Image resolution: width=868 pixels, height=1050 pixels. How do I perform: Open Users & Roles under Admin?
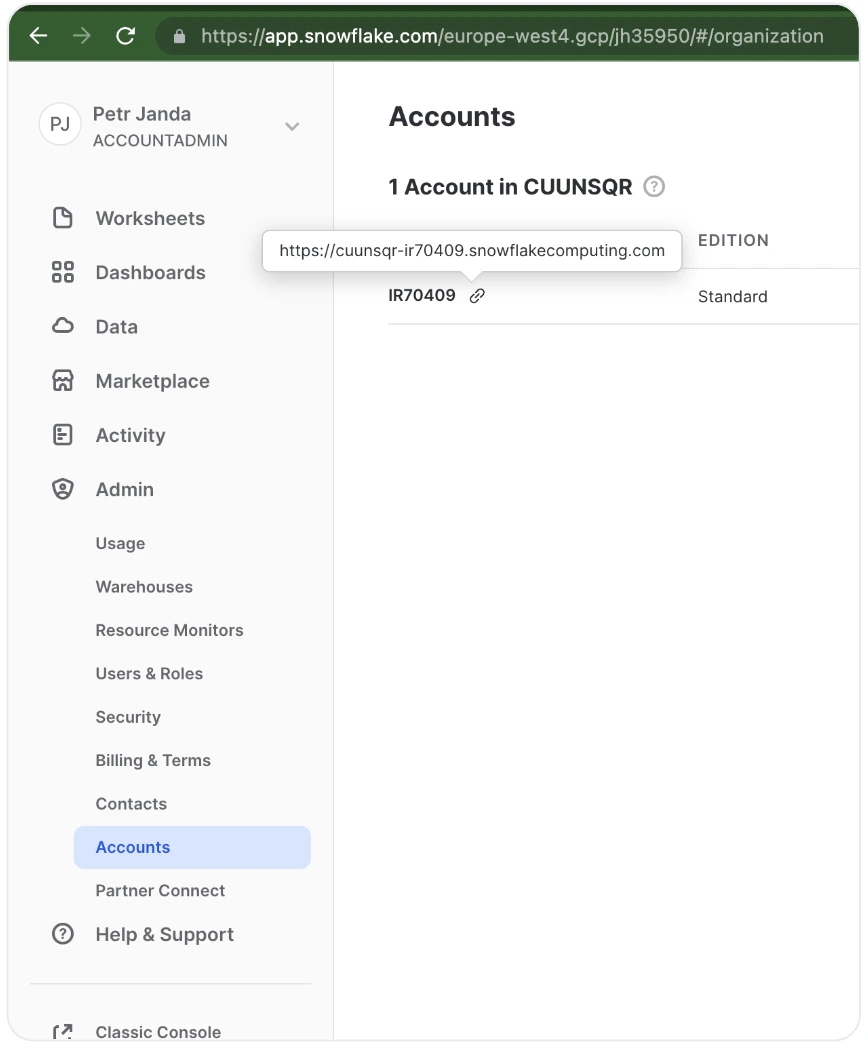pos(149,674)
